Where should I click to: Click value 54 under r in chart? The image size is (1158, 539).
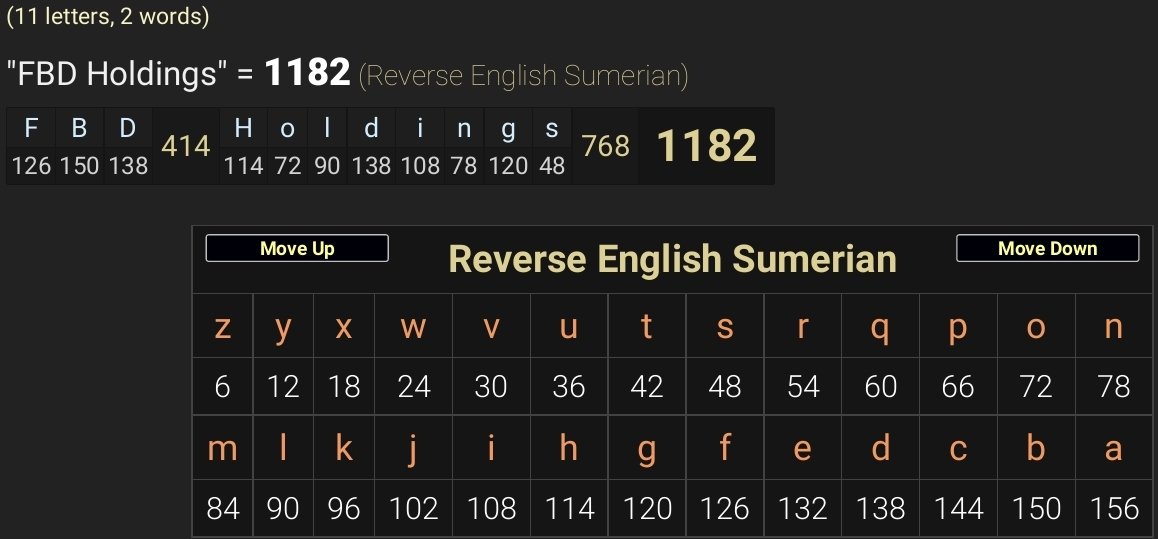point(803,387)
